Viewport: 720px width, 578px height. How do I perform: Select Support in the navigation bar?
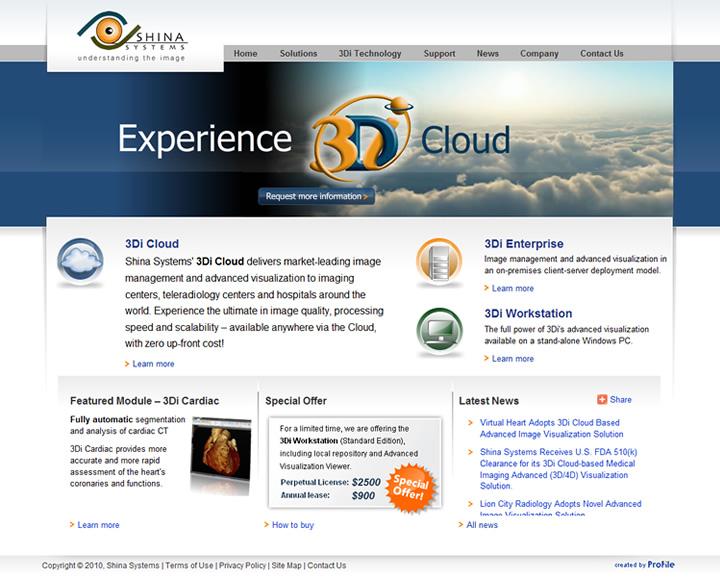(x=439, y=54)
